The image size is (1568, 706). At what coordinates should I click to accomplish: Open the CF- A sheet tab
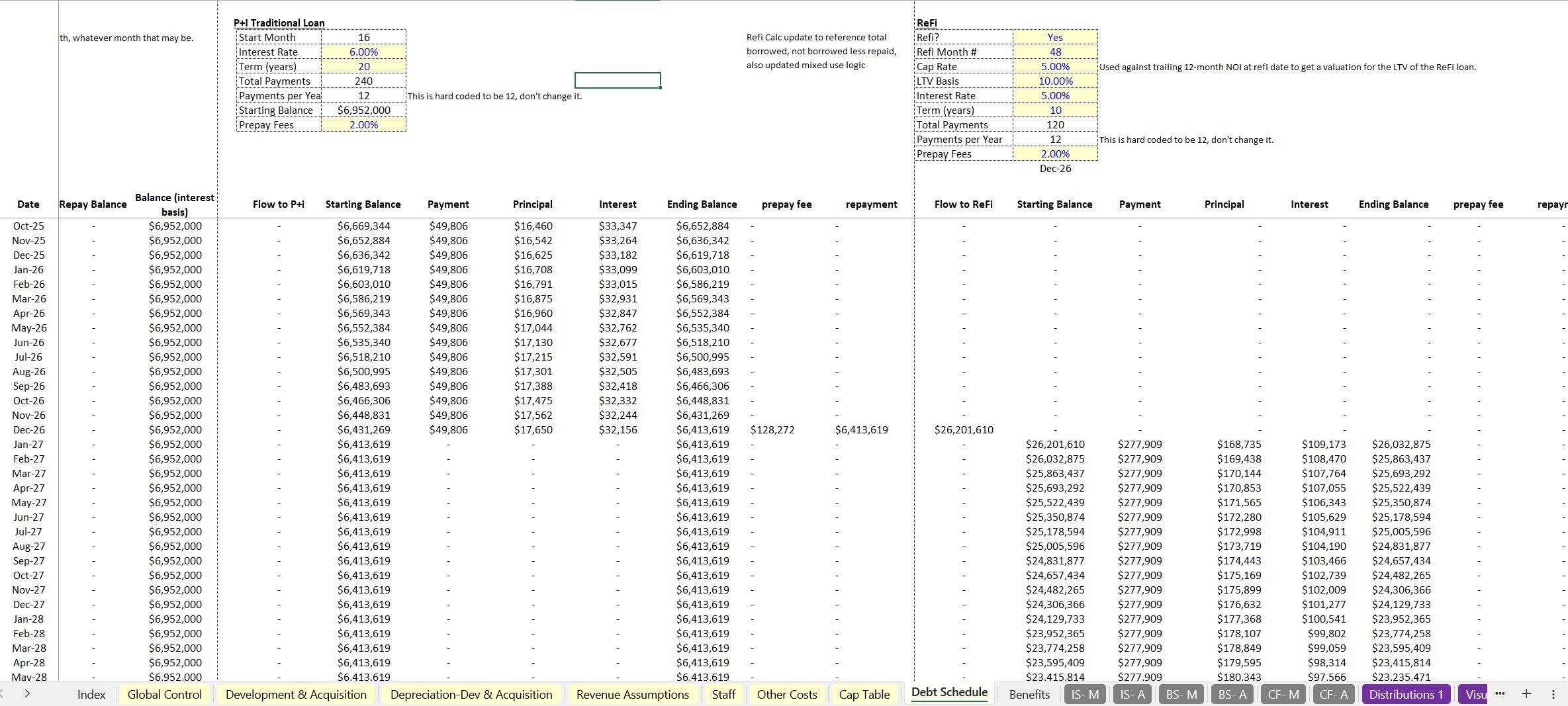tap(1334, 694)
